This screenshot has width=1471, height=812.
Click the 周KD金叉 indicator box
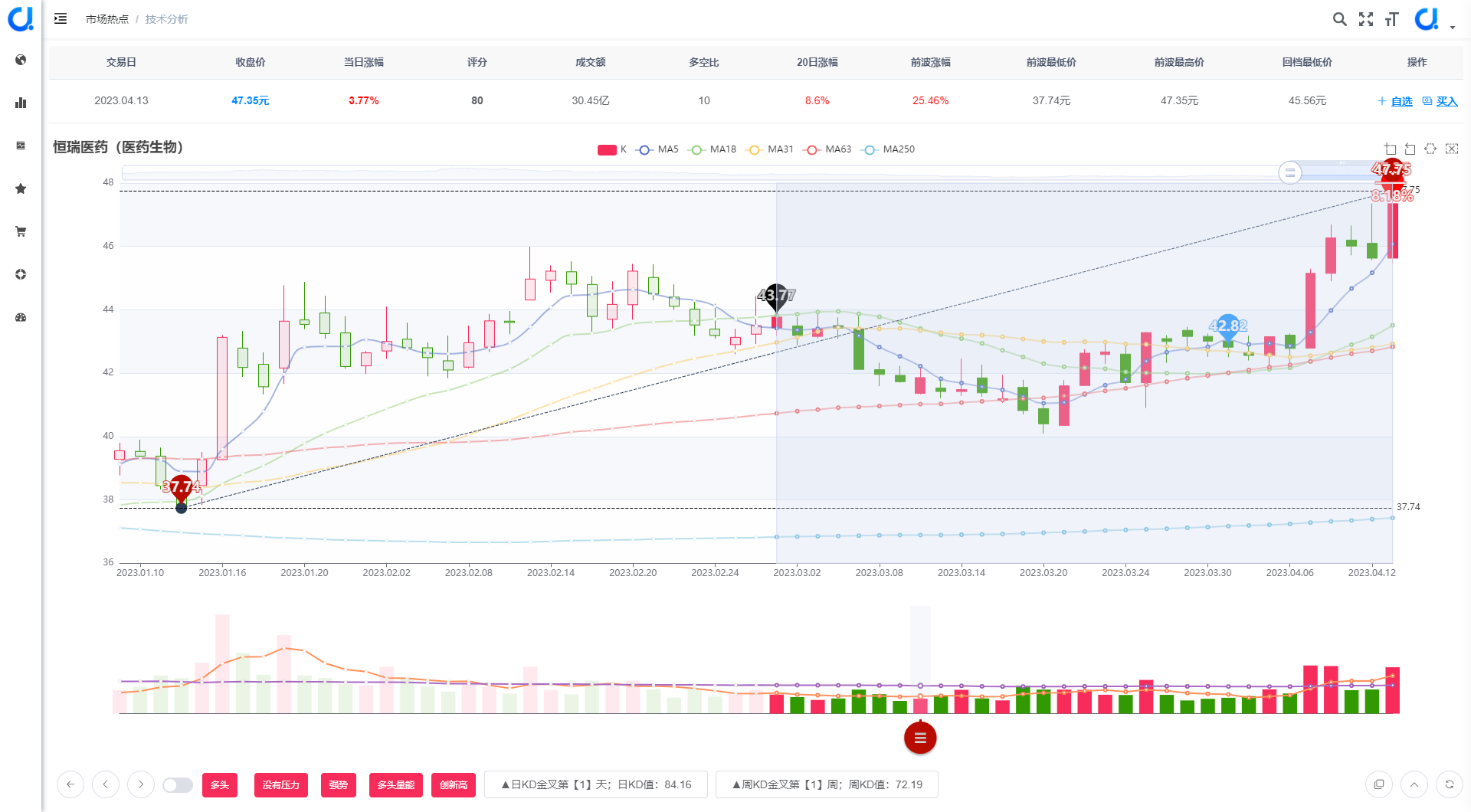pyautogui.click(x=827, y=784)
